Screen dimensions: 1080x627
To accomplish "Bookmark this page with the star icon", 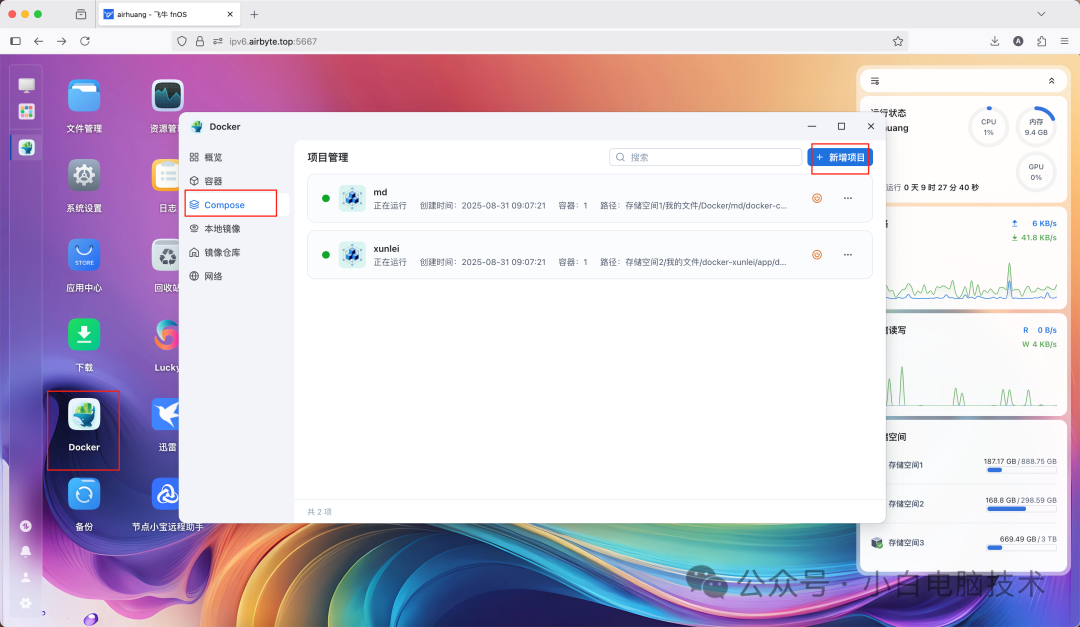I will [897, 41].
